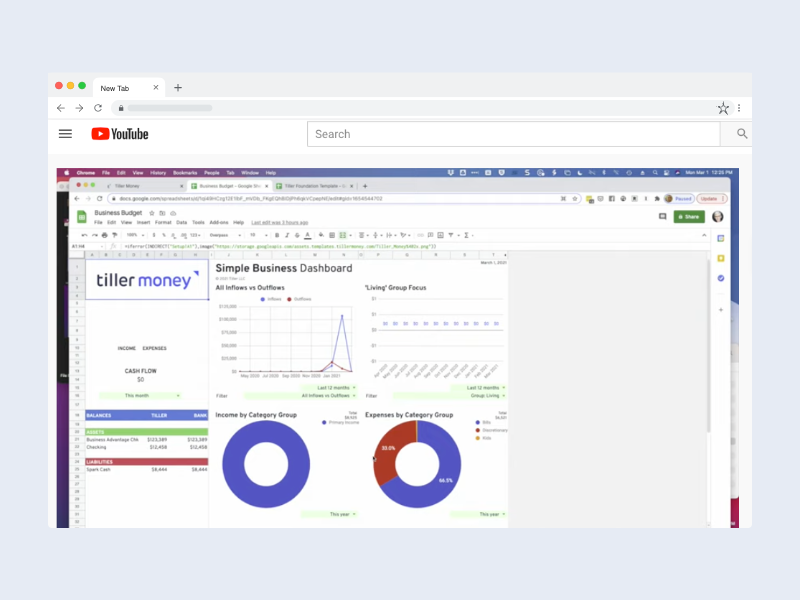
Task: Open the font size 10 dropdown
Action: click(258, 235)
